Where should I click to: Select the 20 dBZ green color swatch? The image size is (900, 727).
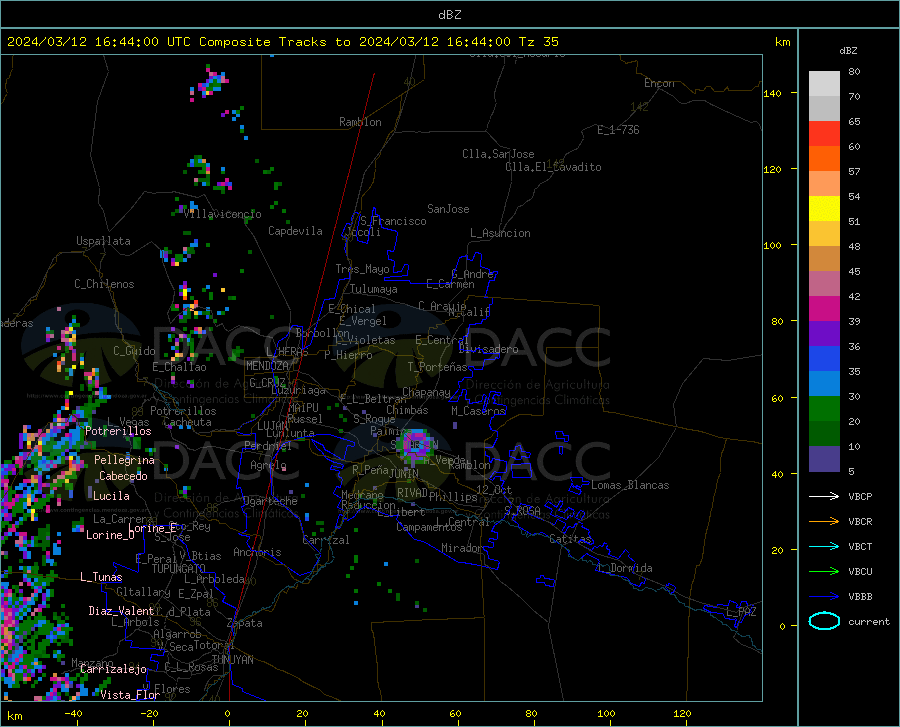824,434
